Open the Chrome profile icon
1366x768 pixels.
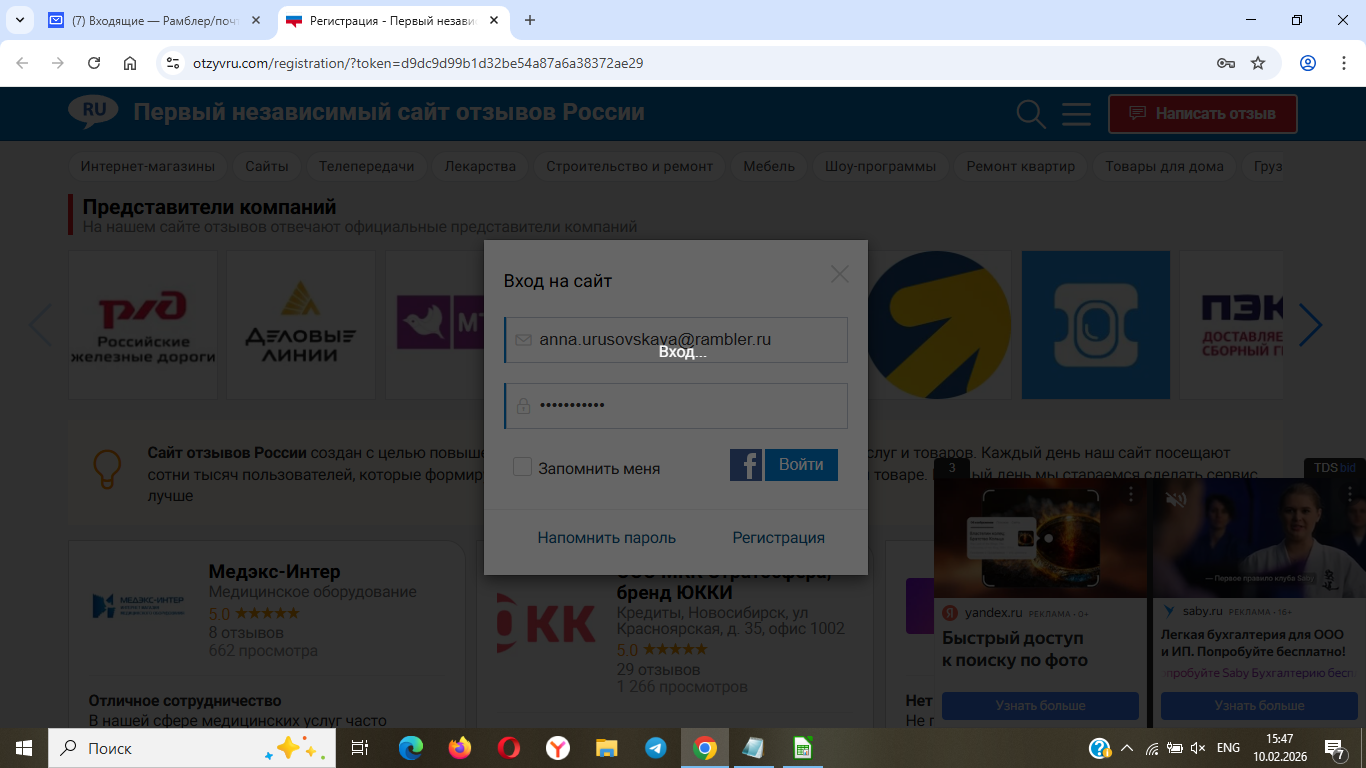[1308, 63]
